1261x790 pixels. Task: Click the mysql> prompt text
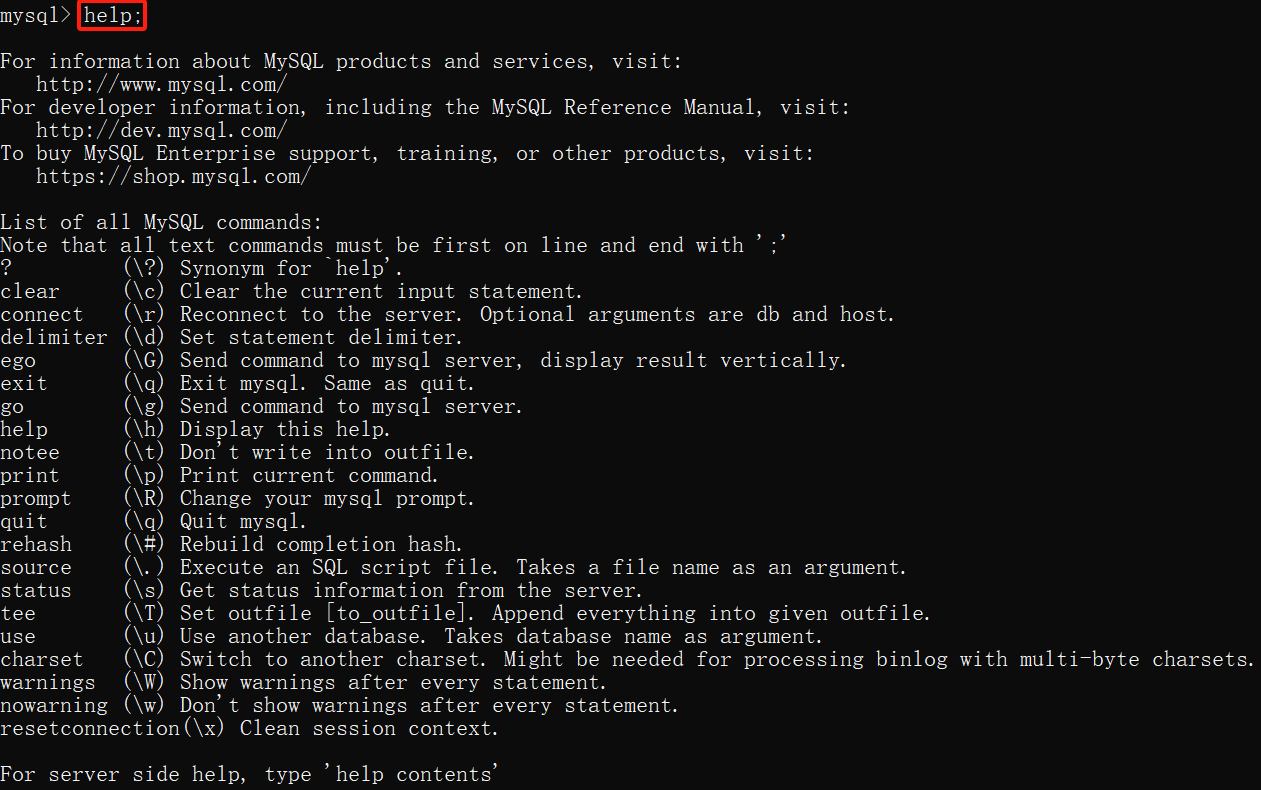click(x=36, y=16)
